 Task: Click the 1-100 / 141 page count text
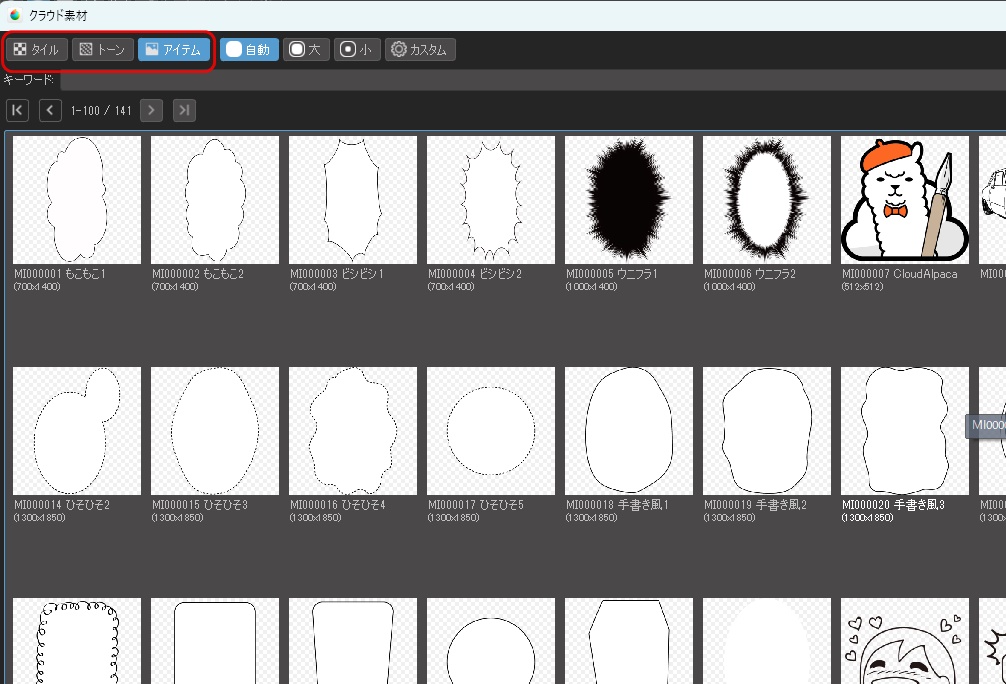pos(101,110)
